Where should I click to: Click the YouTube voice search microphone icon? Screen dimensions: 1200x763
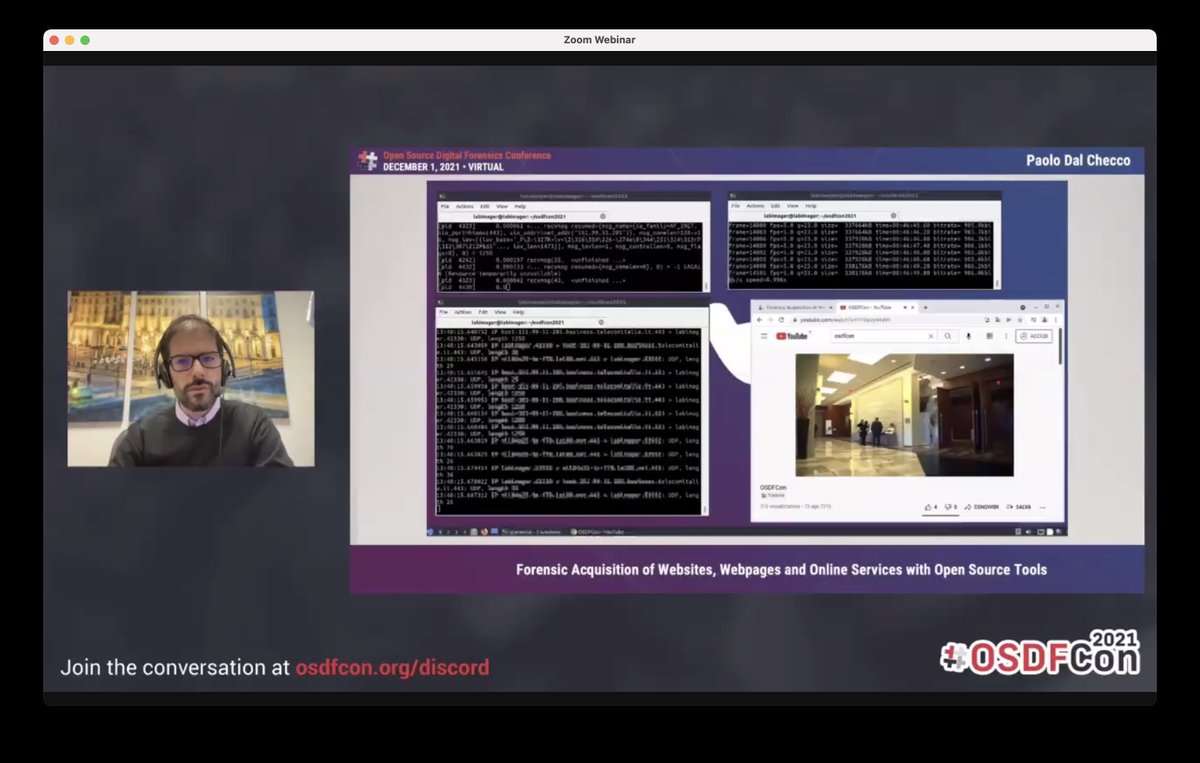(x=968, y=335)
